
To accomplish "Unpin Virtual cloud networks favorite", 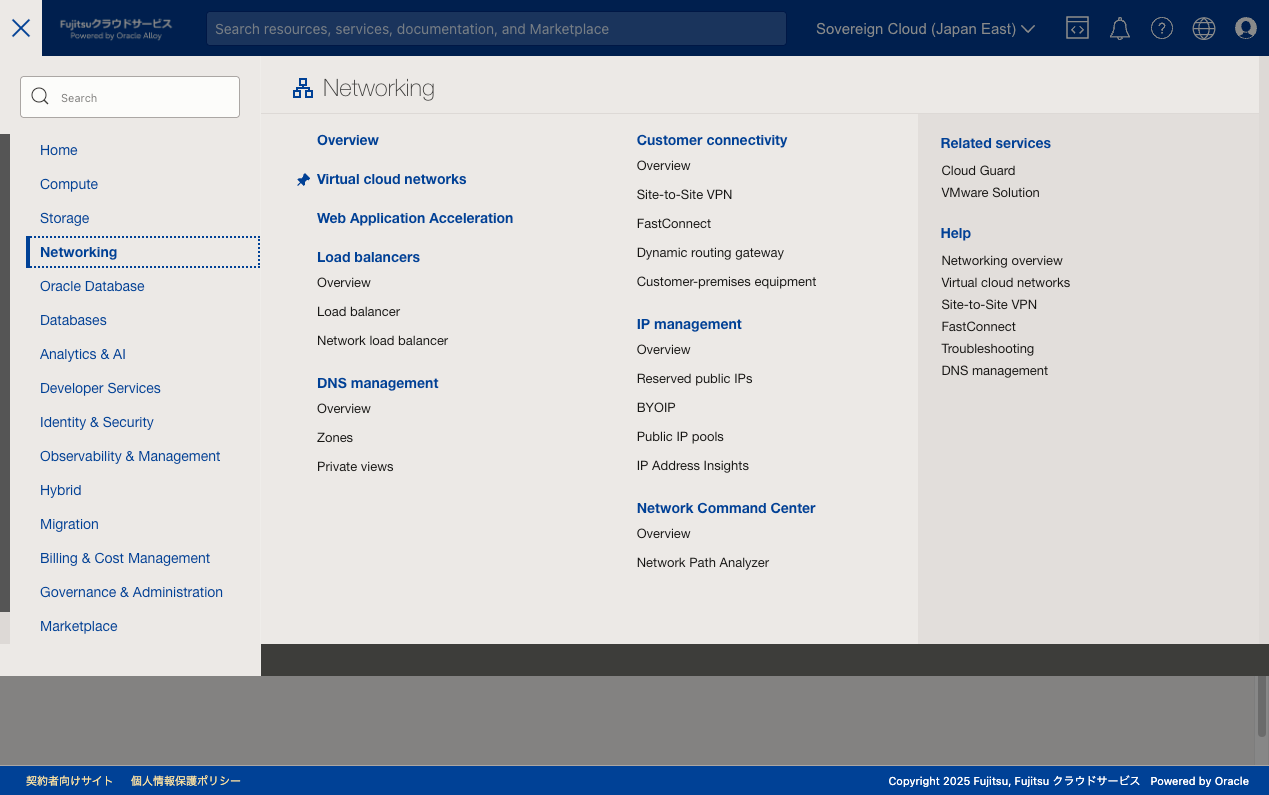I will coord(303,180).
